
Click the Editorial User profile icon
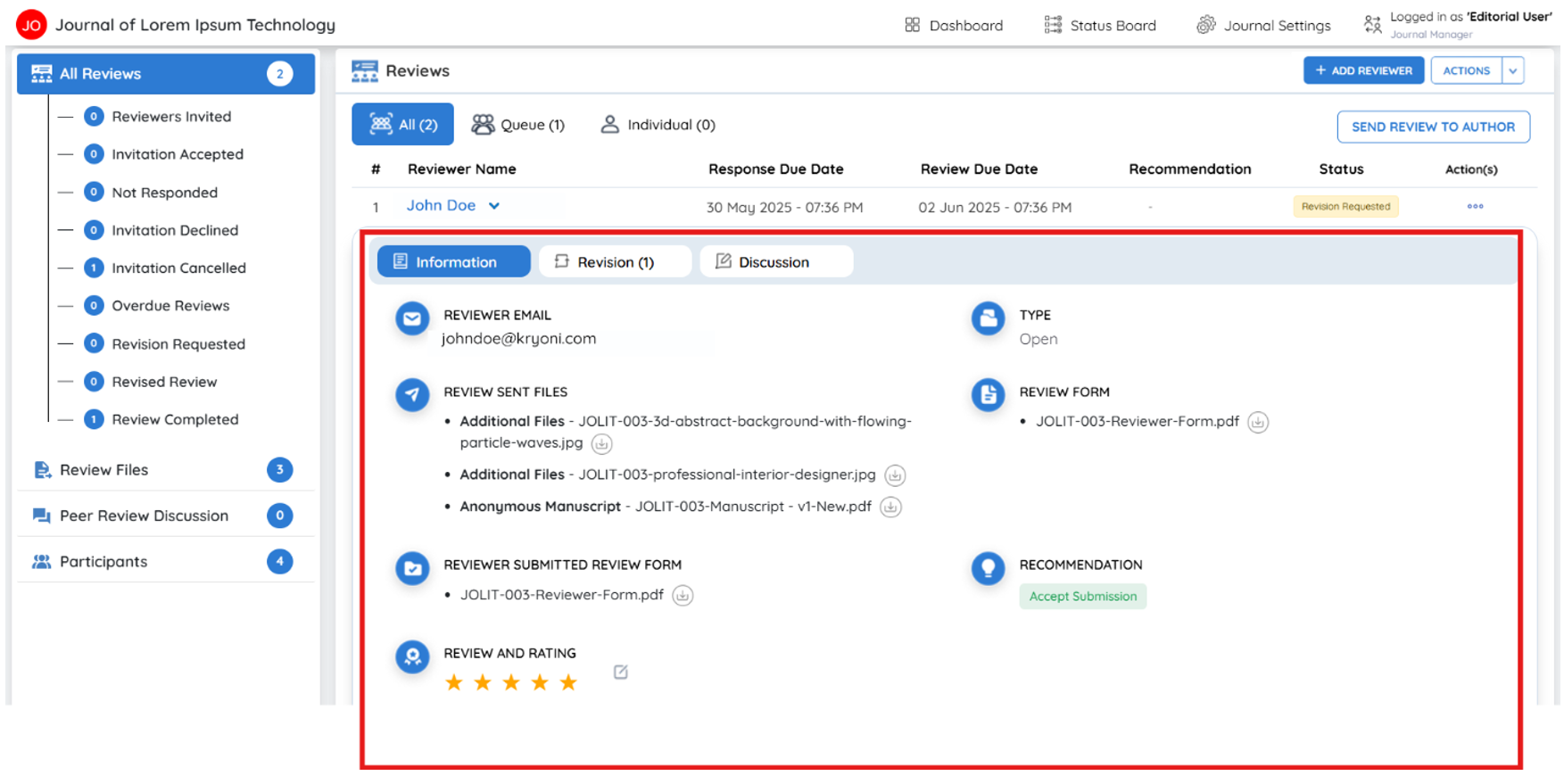1373,25
